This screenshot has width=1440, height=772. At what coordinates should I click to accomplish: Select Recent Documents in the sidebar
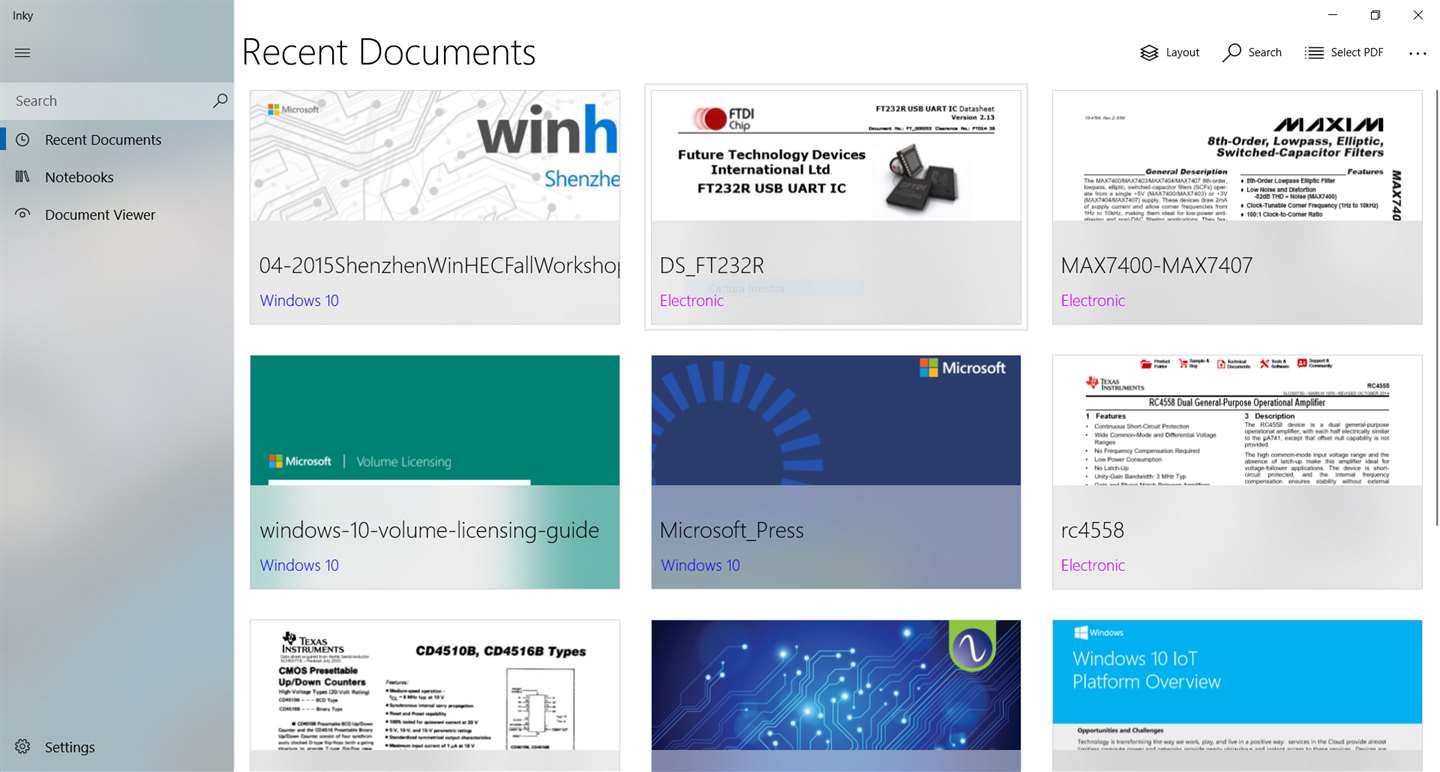[x=117, y=139]
